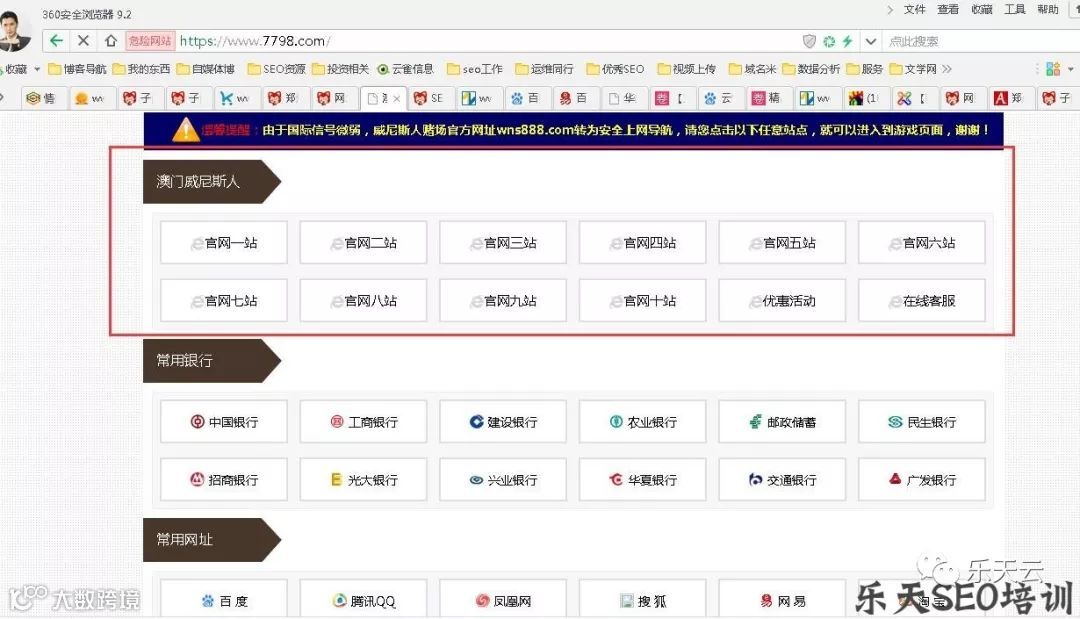Open 凤凰网 site link
The width and height of the screenshot is (1080, 619).
coord(503,599)
